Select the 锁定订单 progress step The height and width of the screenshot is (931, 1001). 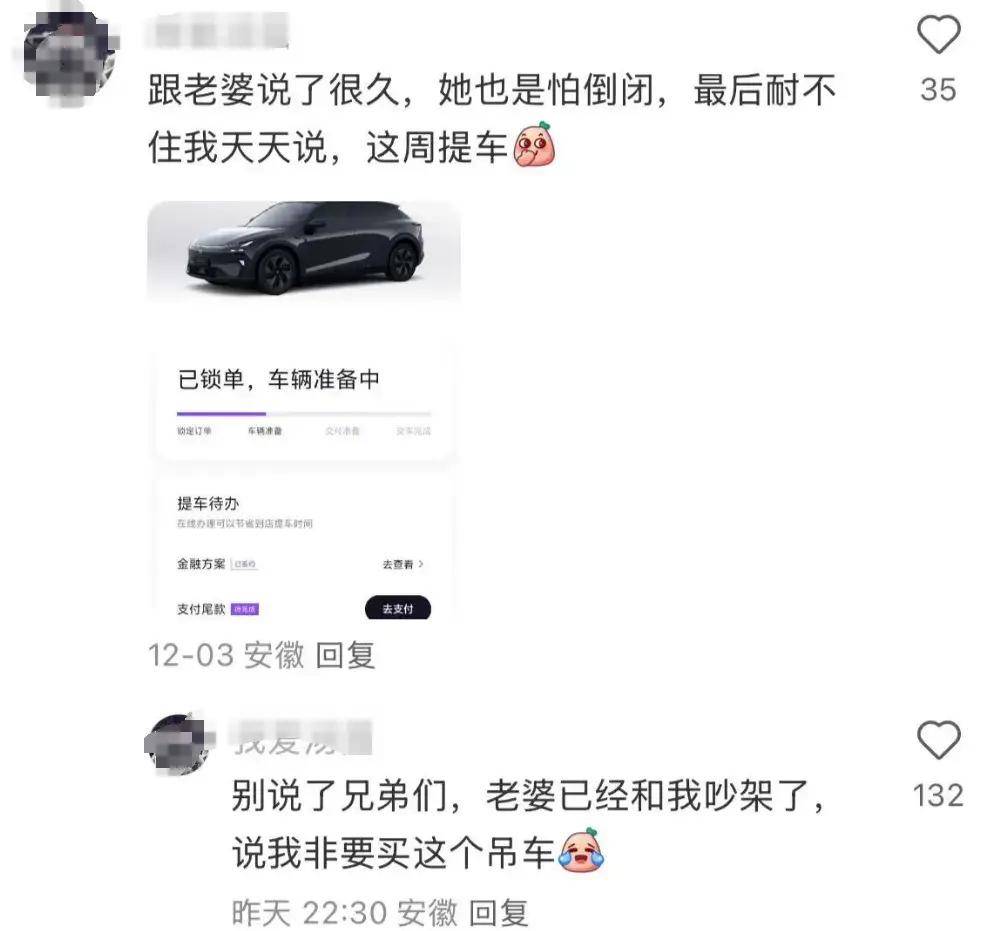(x=194, y=431)
